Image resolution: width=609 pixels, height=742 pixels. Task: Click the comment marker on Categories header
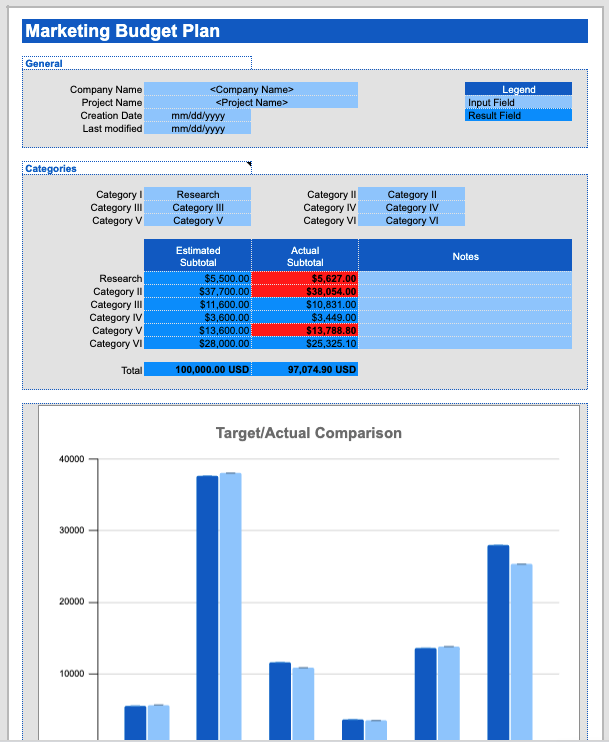point(249,164)
